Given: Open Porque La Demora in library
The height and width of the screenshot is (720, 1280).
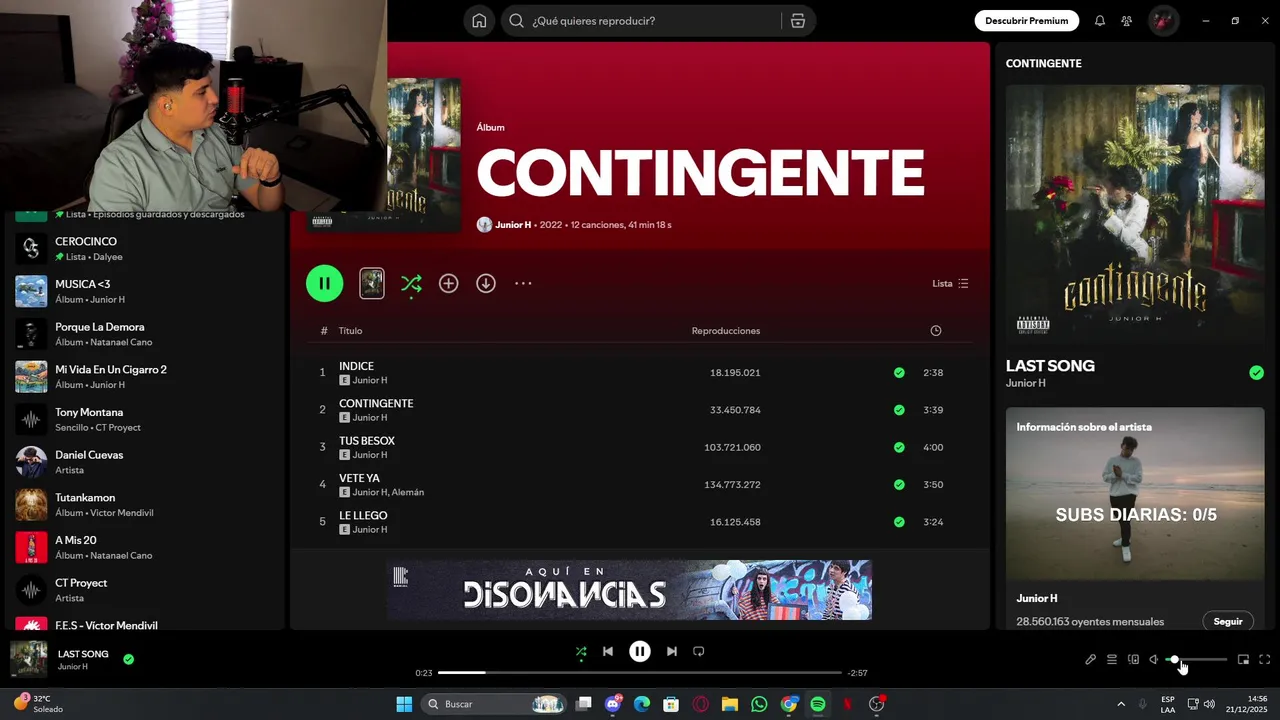Looking at the screenshot, I should point(145,334).
